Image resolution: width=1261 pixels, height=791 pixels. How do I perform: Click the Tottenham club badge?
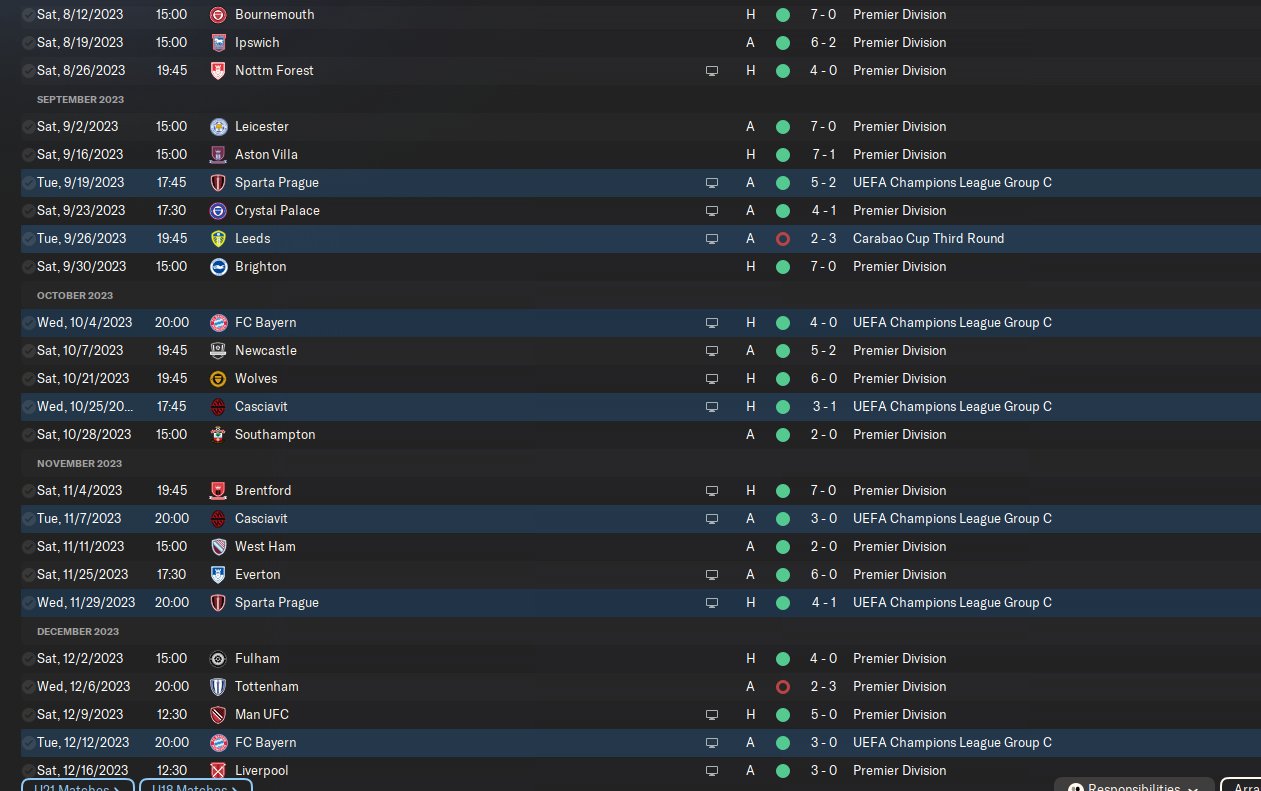click(x=218, y=687)
